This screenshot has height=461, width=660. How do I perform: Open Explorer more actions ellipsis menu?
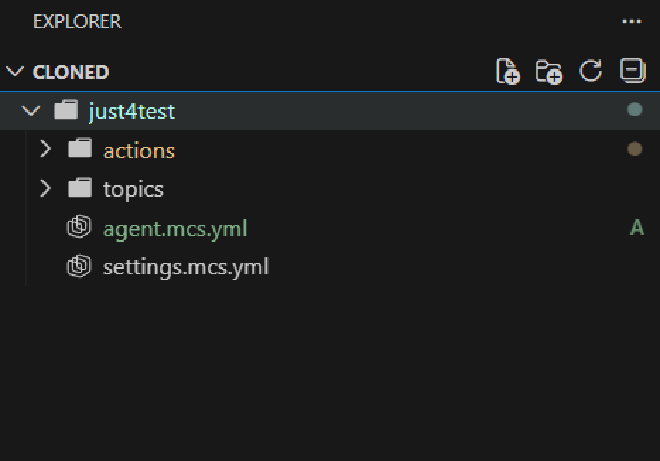click(x=631, y=21)
